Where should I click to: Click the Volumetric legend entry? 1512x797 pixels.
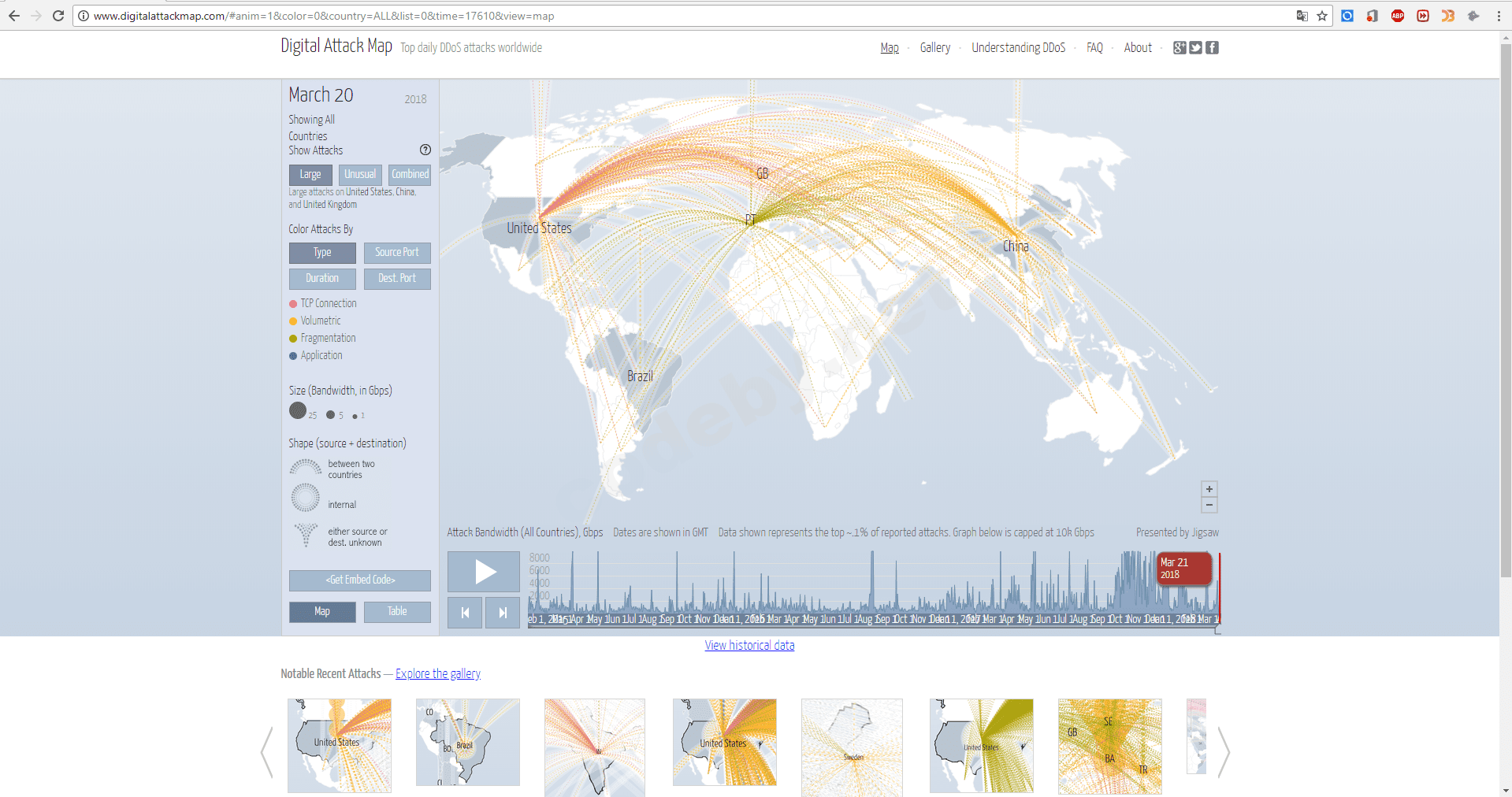coord(315,321)
